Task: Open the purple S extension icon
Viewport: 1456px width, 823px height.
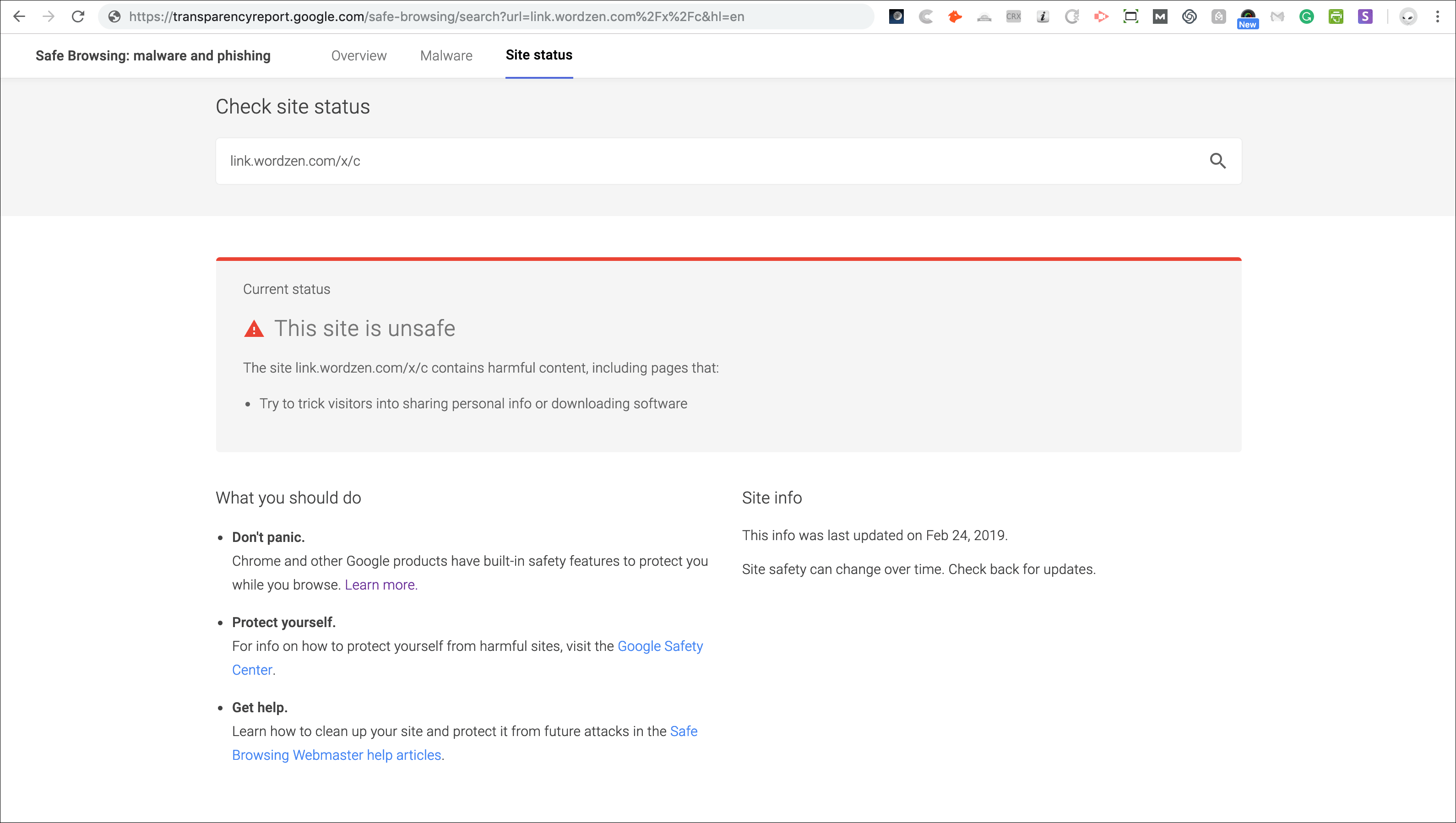Action: tap(1365, 16)
